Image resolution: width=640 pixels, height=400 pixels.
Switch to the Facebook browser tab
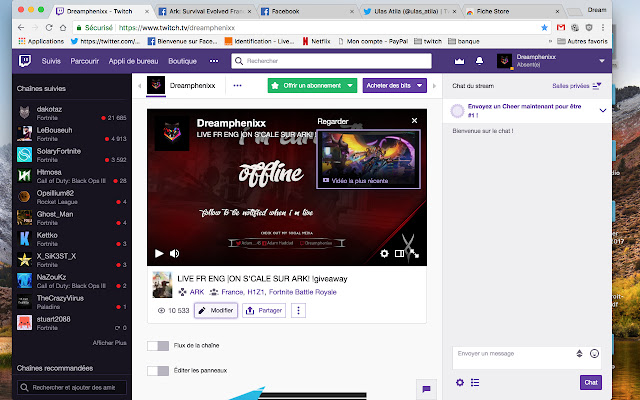coord(306,11)
